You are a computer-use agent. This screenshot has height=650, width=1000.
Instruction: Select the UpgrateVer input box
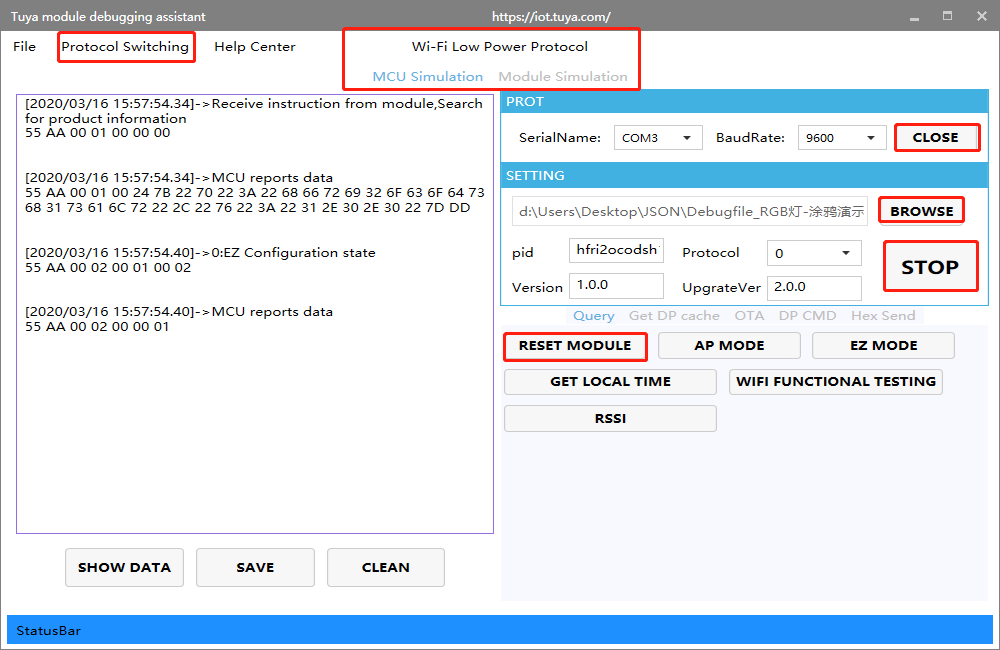[813, 288]
